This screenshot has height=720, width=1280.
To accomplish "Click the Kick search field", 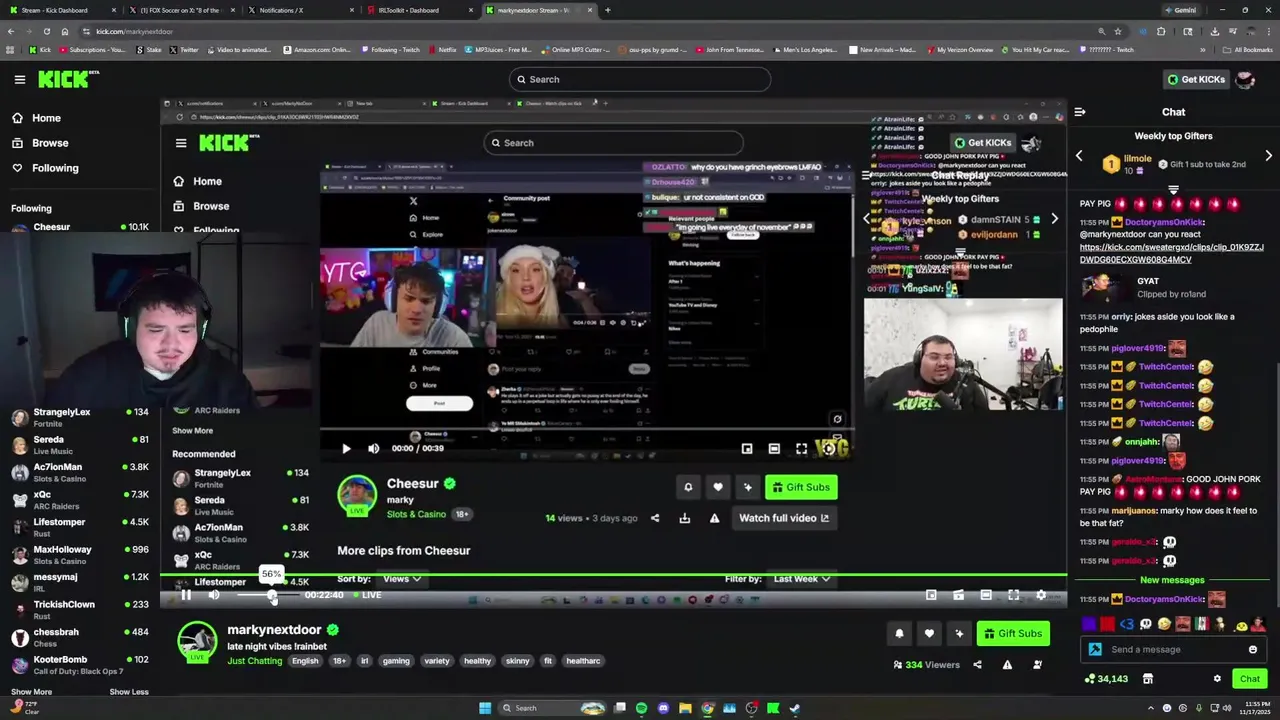I will tap(640, 79).
